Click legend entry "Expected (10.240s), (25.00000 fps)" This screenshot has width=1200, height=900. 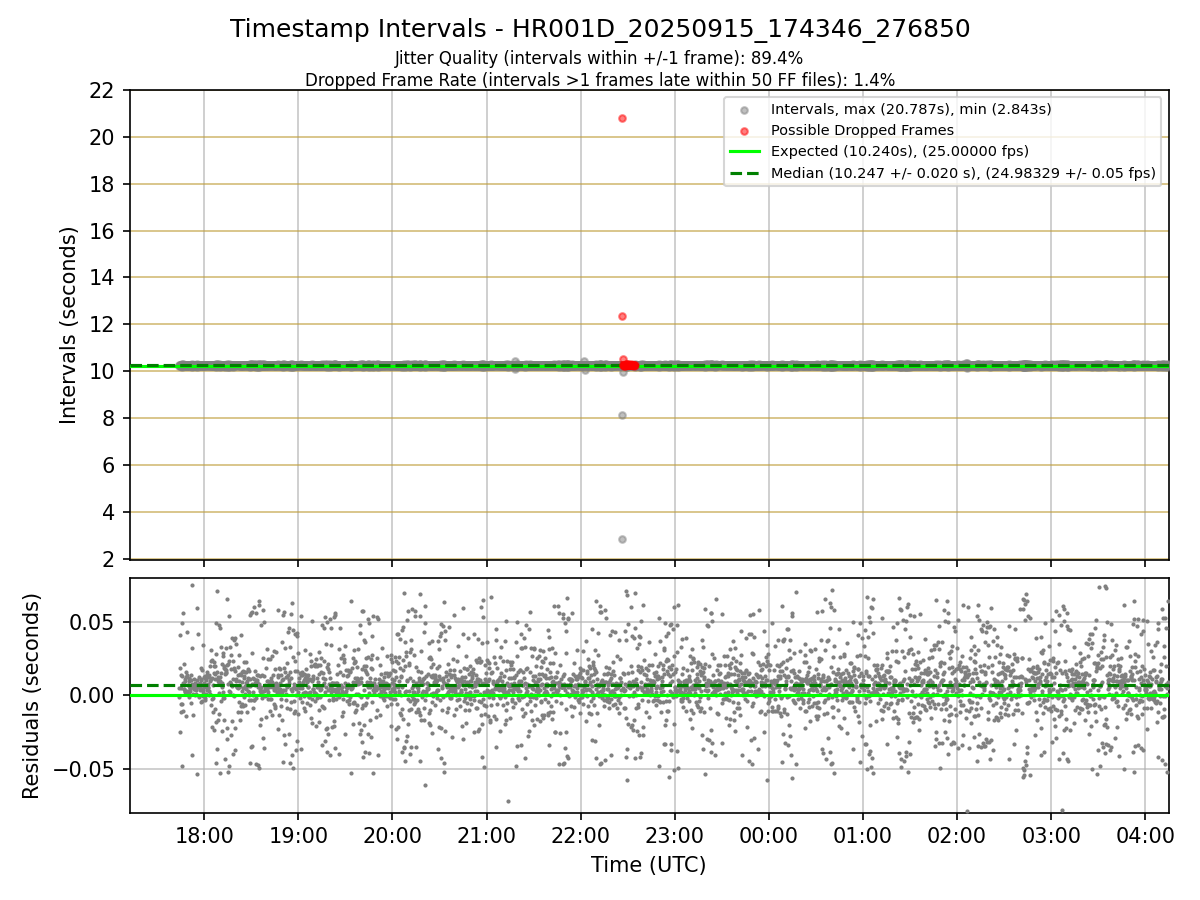click(x=900, y=151)
